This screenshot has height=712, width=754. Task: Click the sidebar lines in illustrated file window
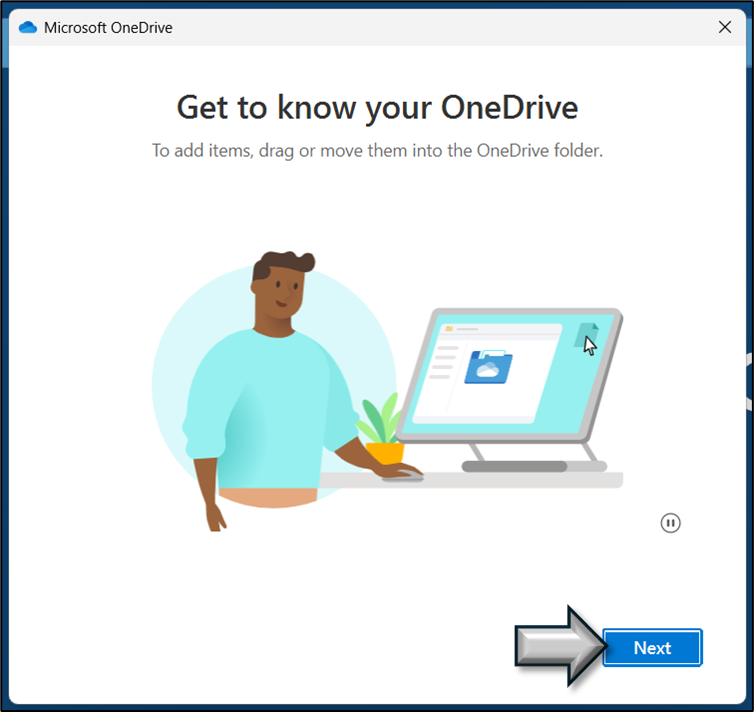[443, 362]
